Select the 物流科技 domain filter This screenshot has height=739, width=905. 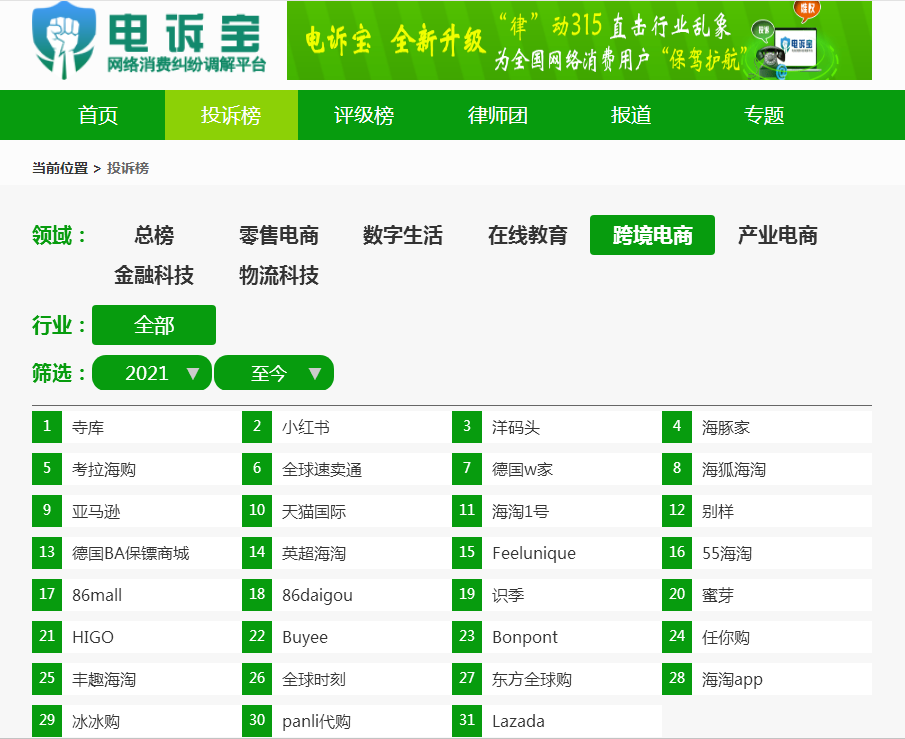pos(279,275)
